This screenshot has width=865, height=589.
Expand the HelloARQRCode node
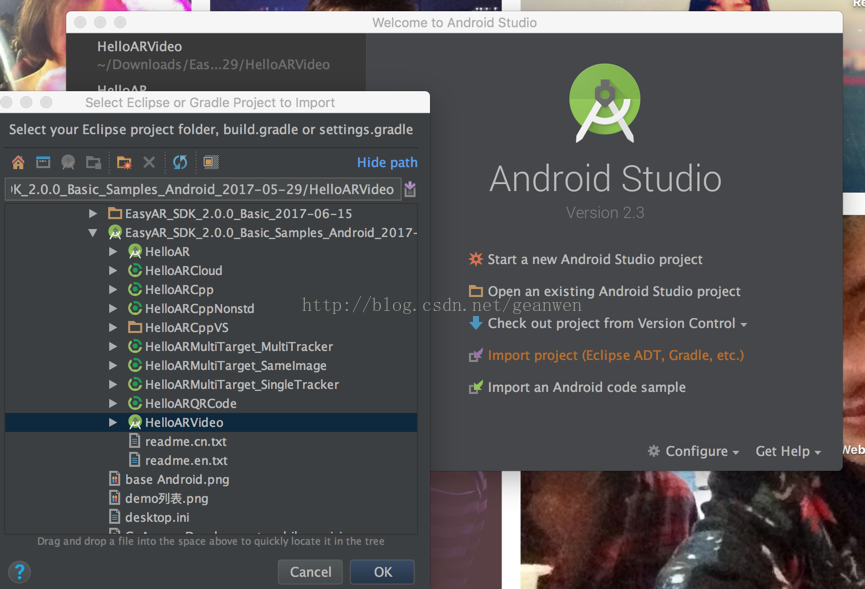point(113,403)
